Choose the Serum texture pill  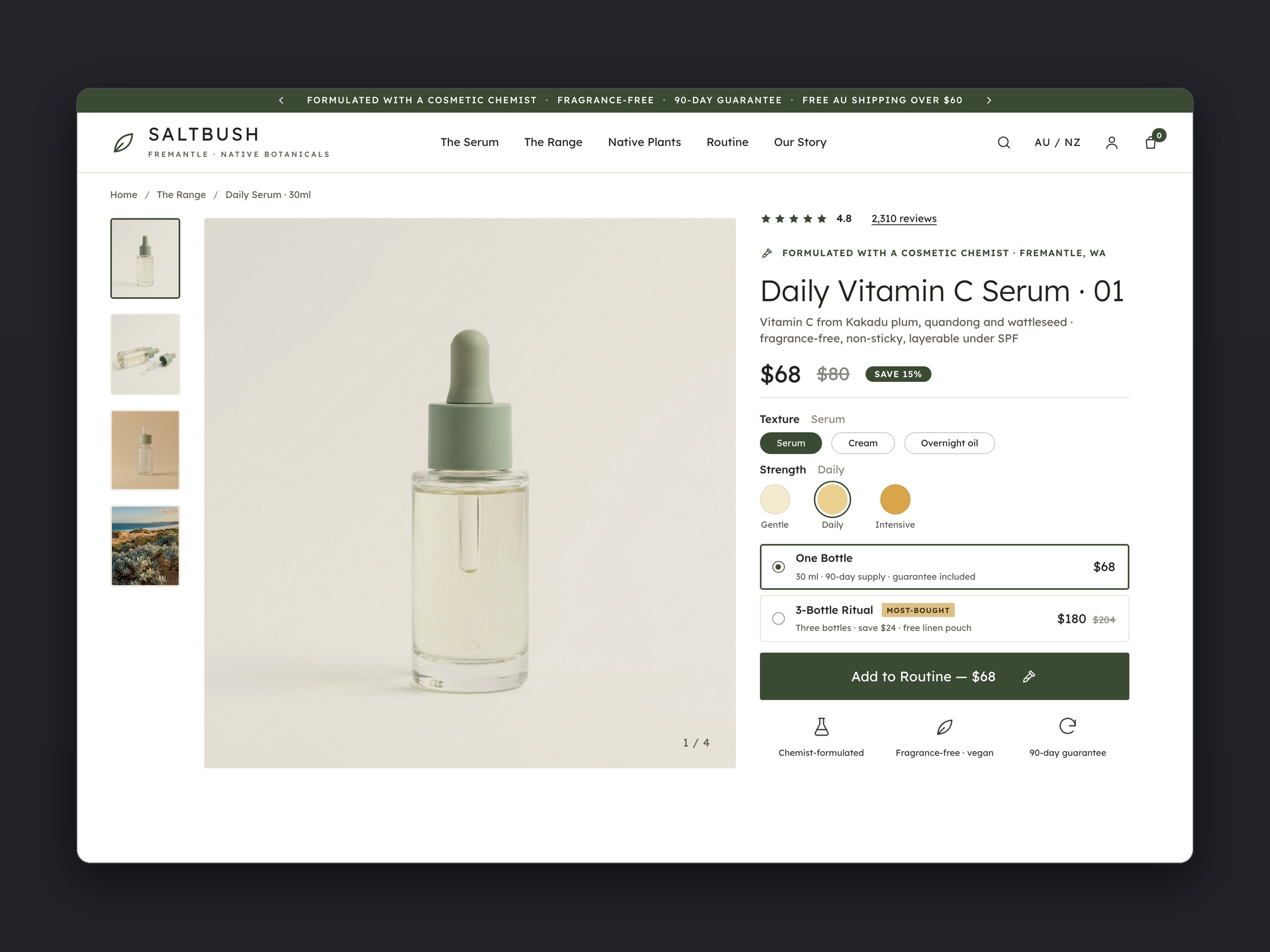click(x=791, y=443)
